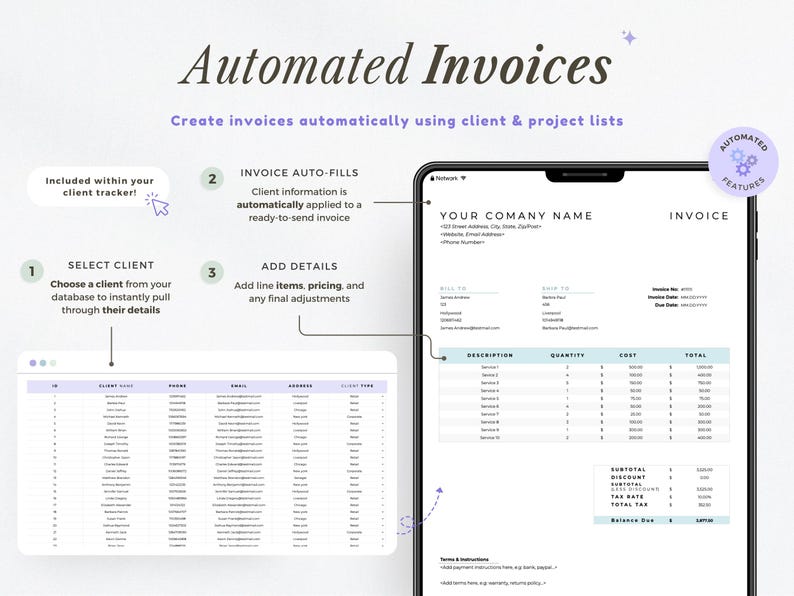Select the ID column header

tap(55, 386)
